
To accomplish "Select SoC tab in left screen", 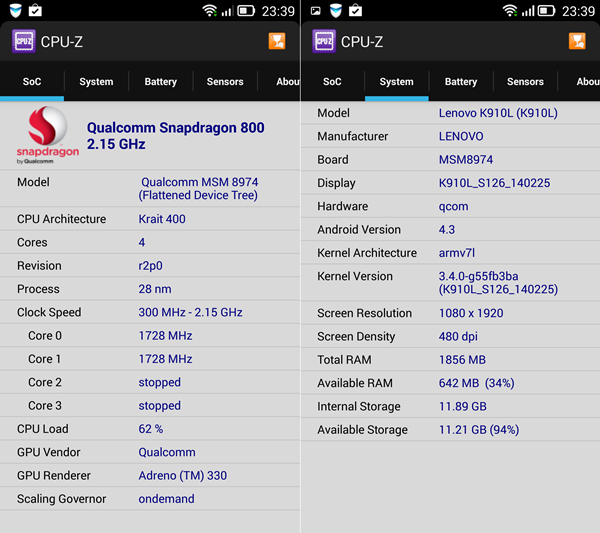I will coord(32,81).
